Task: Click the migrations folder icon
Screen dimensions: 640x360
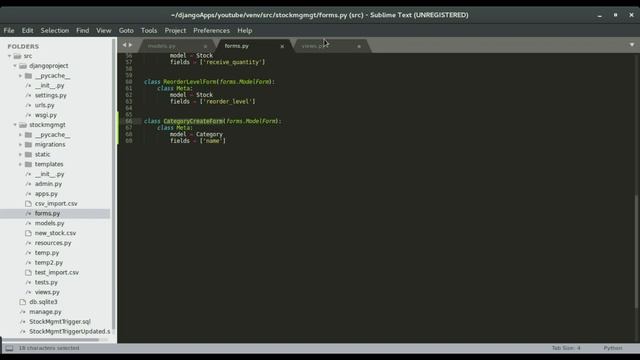Action: point(28,144)
